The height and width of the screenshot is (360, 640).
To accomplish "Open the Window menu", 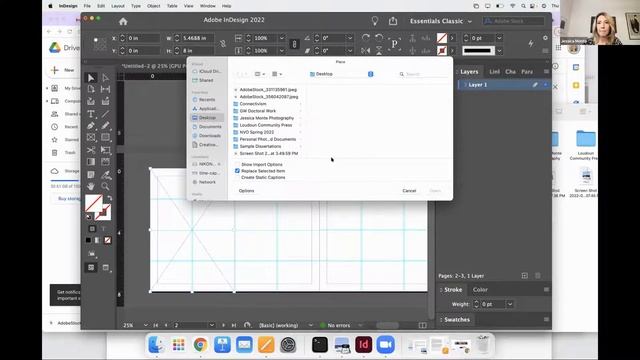I will 207,6.
